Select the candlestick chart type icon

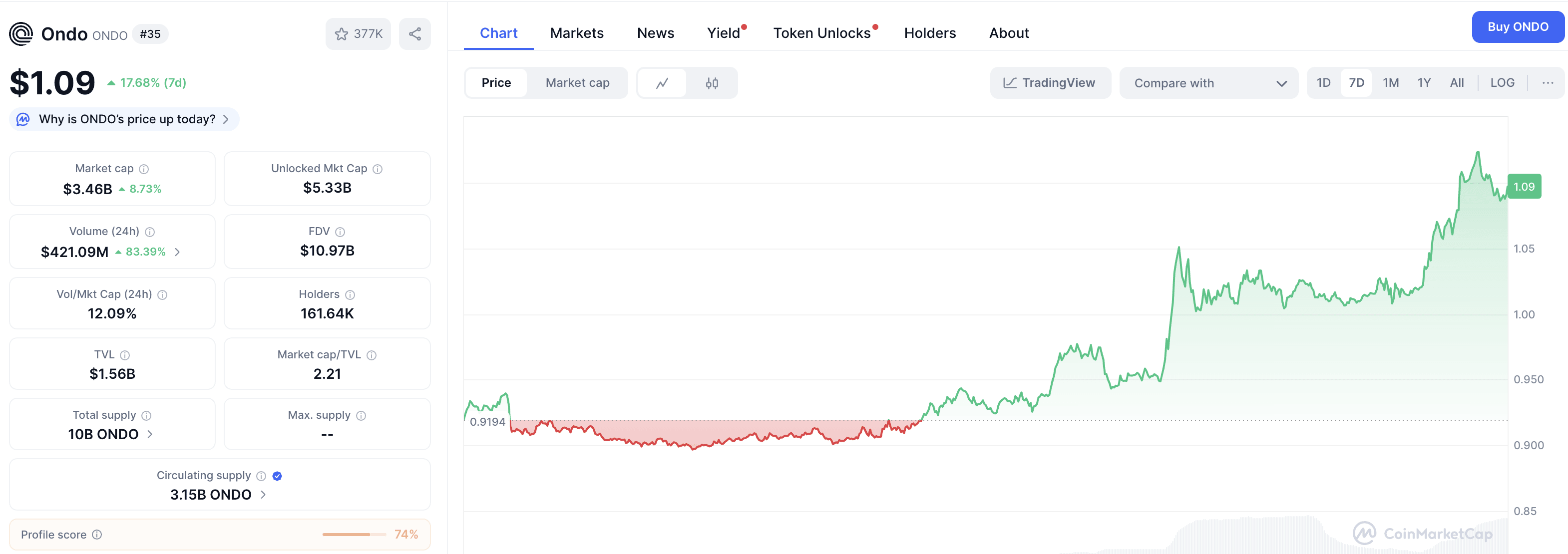(x=712, y=83)
